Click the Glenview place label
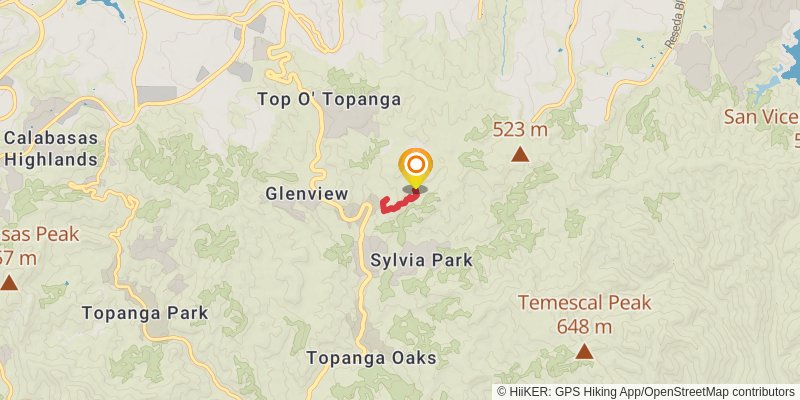Viewport: 800px width, 400px height. [307, 193]
